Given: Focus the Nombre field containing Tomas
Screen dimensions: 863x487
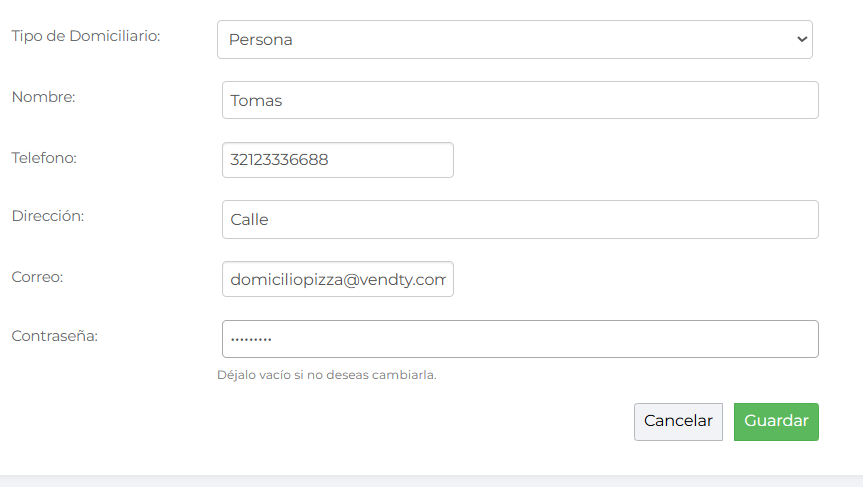Looking at the screenshot, I should tap(520, 100).
